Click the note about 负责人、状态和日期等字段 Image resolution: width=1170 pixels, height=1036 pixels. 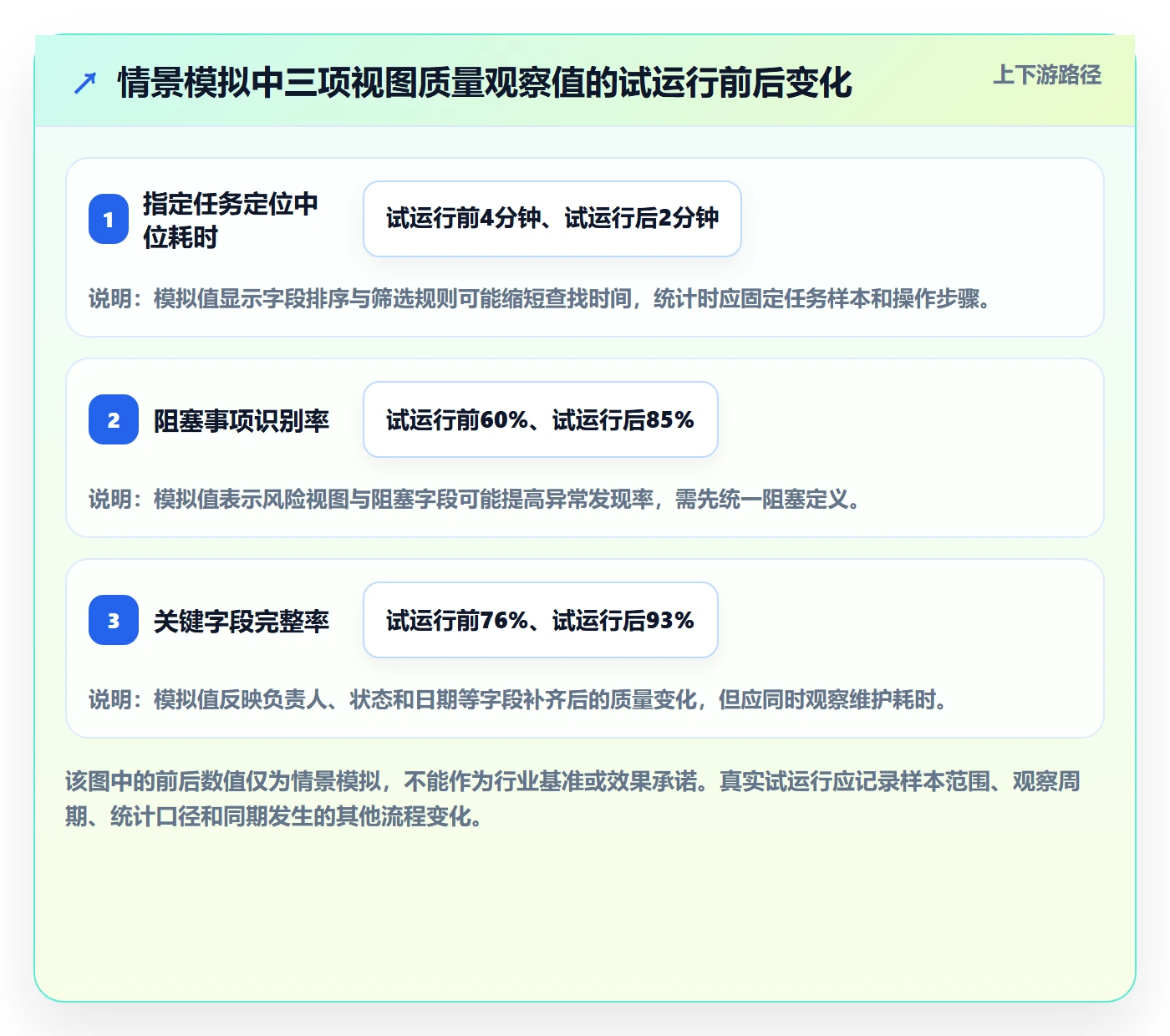[519, 699]
